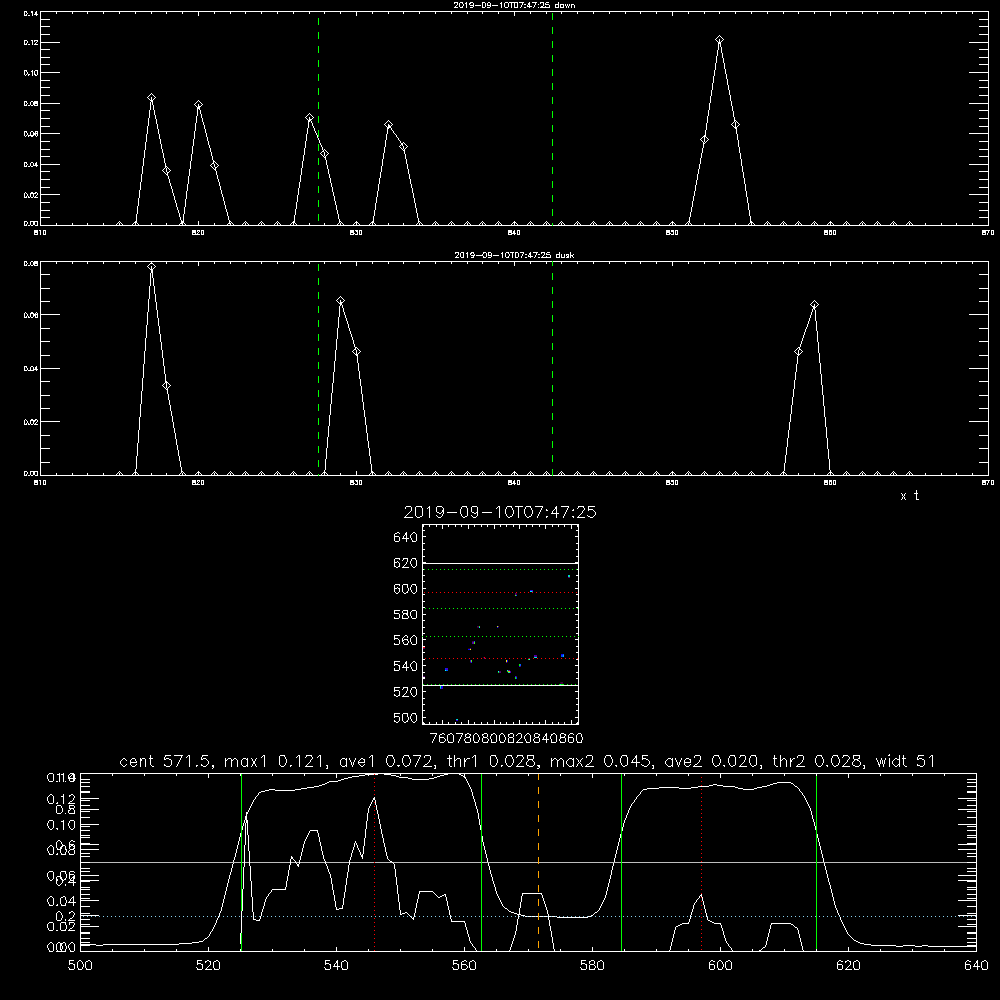Click the scatter plot y-axis label "520"
This screenshot has width=1000, height=1000.
coord(406,692)
